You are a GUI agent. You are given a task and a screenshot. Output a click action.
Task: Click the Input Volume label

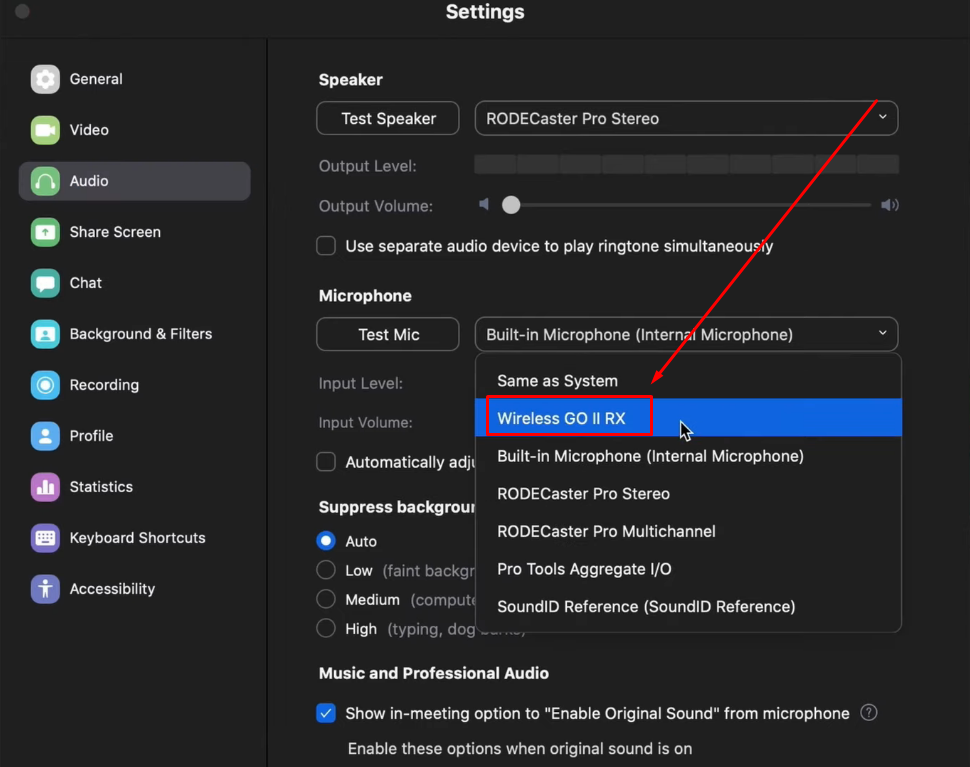pyautogui.click(x=366, y=422)
